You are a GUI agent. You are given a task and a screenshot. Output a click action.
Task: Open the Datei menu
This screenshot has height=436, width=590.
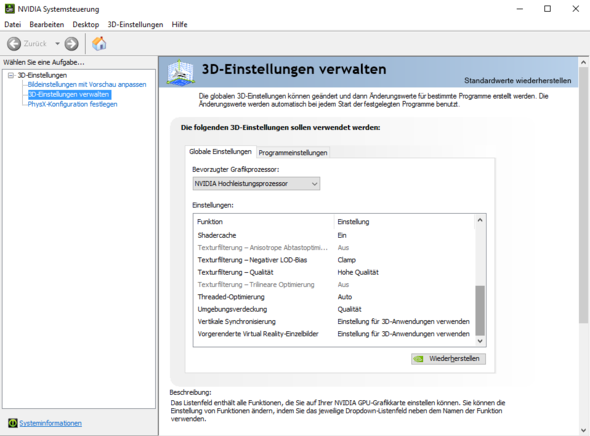click(x=12, y=24)
